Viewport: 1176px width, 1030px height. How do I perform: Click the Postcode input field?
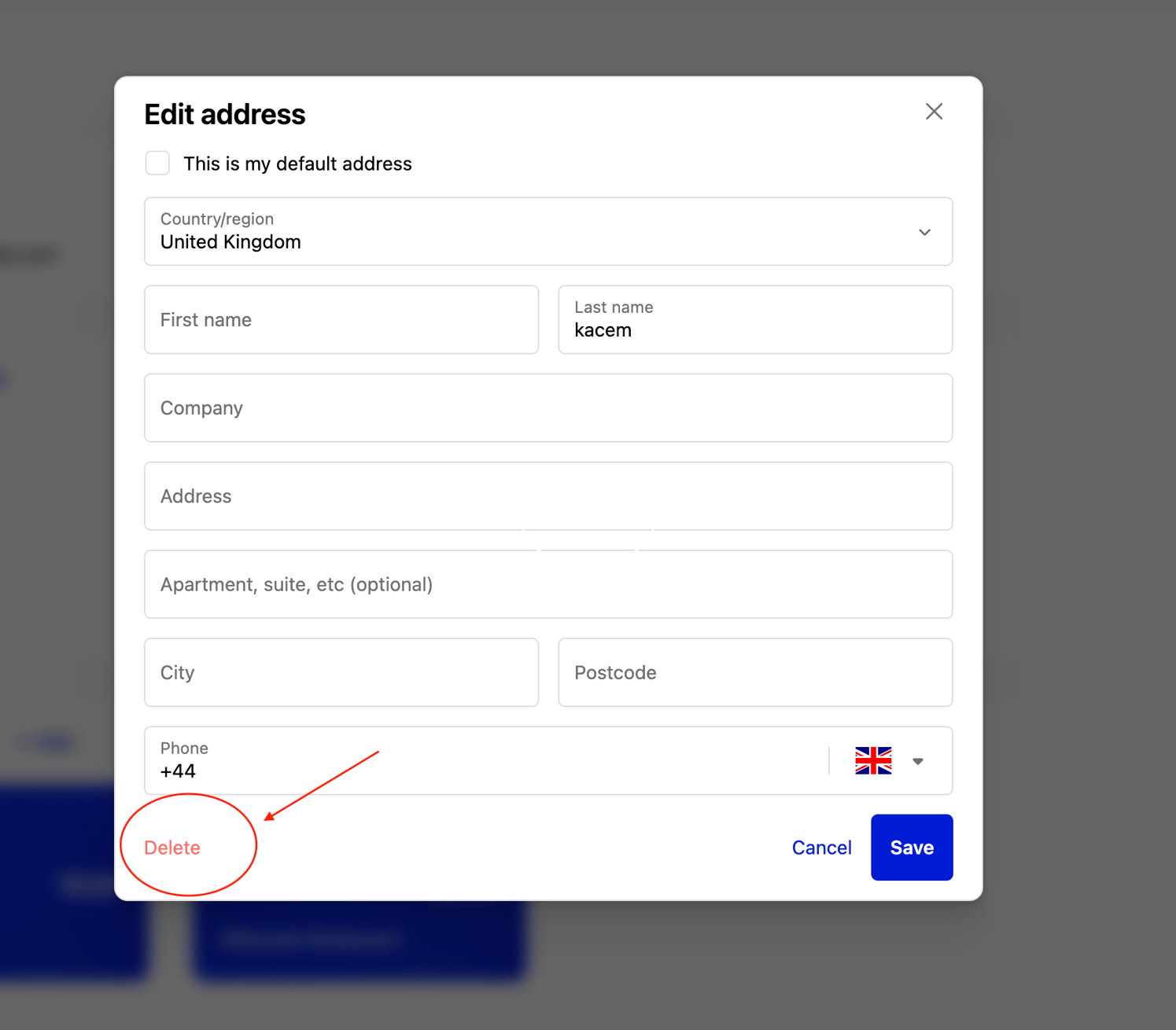pos(754,672)
